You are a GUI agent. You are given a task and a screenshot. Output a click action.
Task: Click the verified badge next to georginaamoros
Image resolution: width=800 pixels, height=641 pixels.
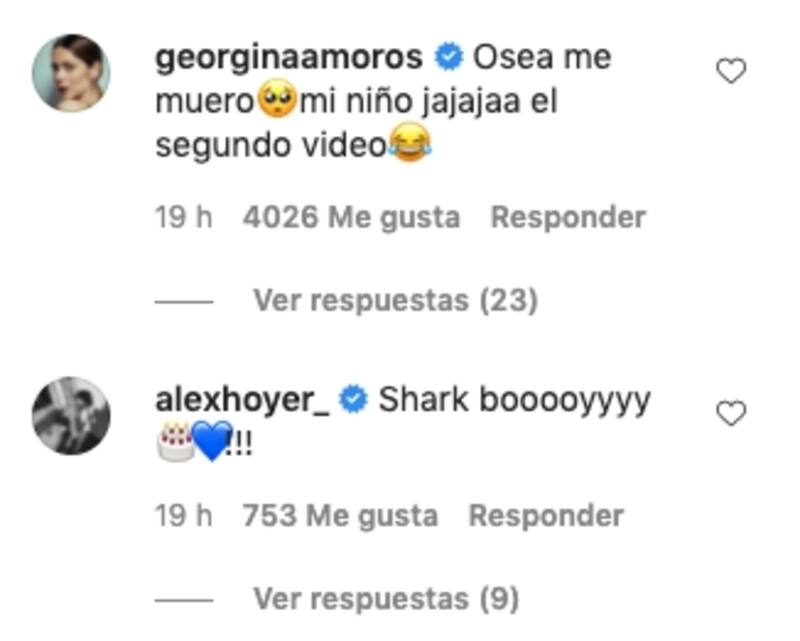[448, 57]
